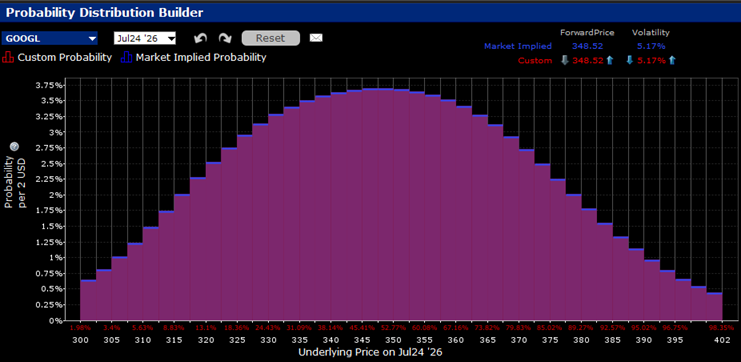Image resolution: width=741 pixels, height=362 pixels.
Task: Click the Volatility column header
Action: coord(651,33)
